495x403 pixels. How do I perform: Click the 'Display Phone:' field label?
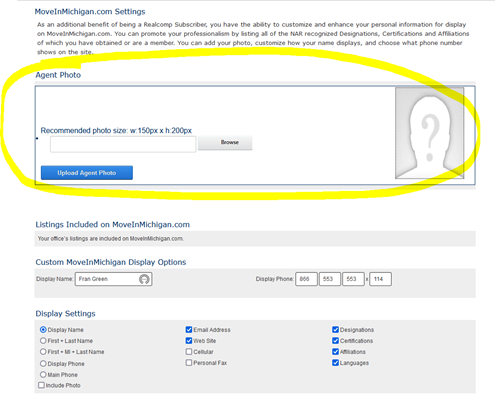click(x=275, y=279)
